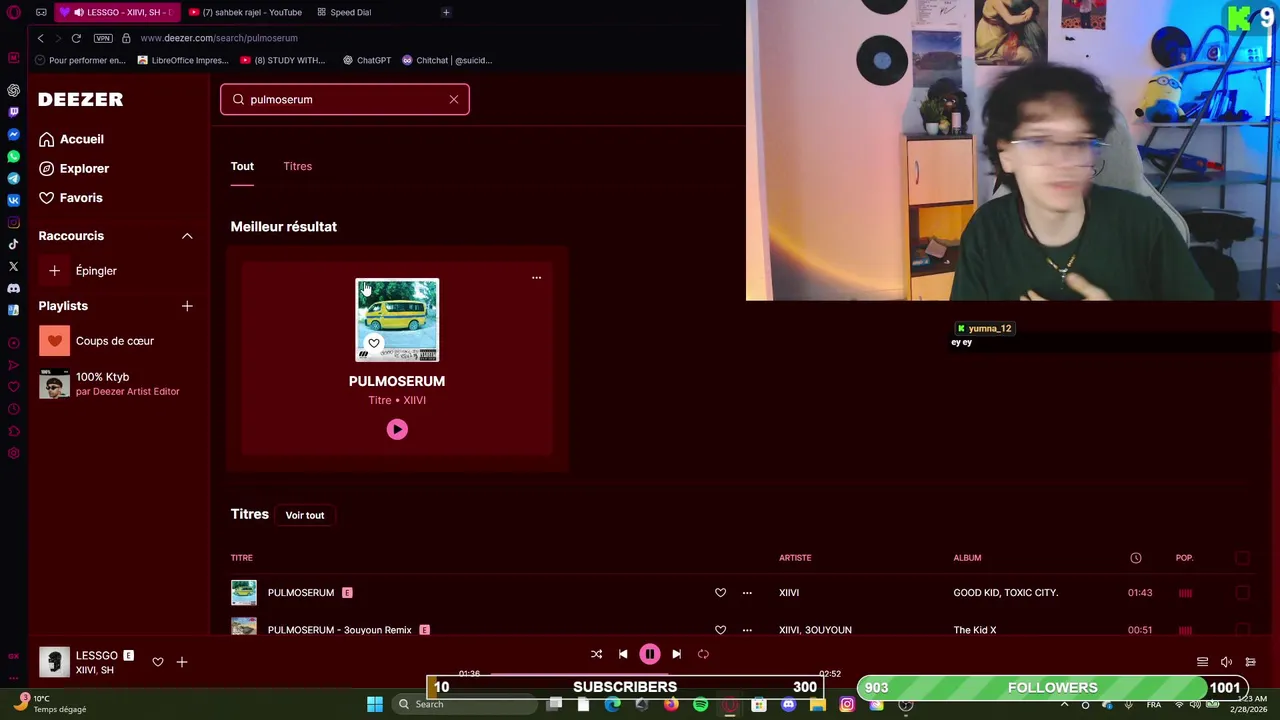The image size is (1280, 720).
Task: Add a shortcut with the Épingler plus
Action: [x=54, y=271]
